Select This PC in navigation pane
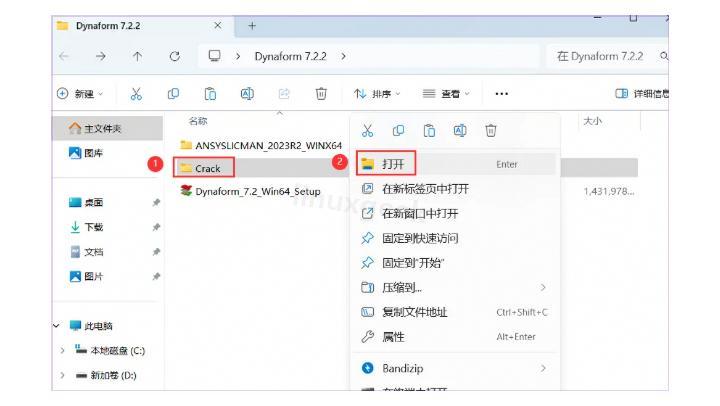The image size is (720, 406). point(91,326)
